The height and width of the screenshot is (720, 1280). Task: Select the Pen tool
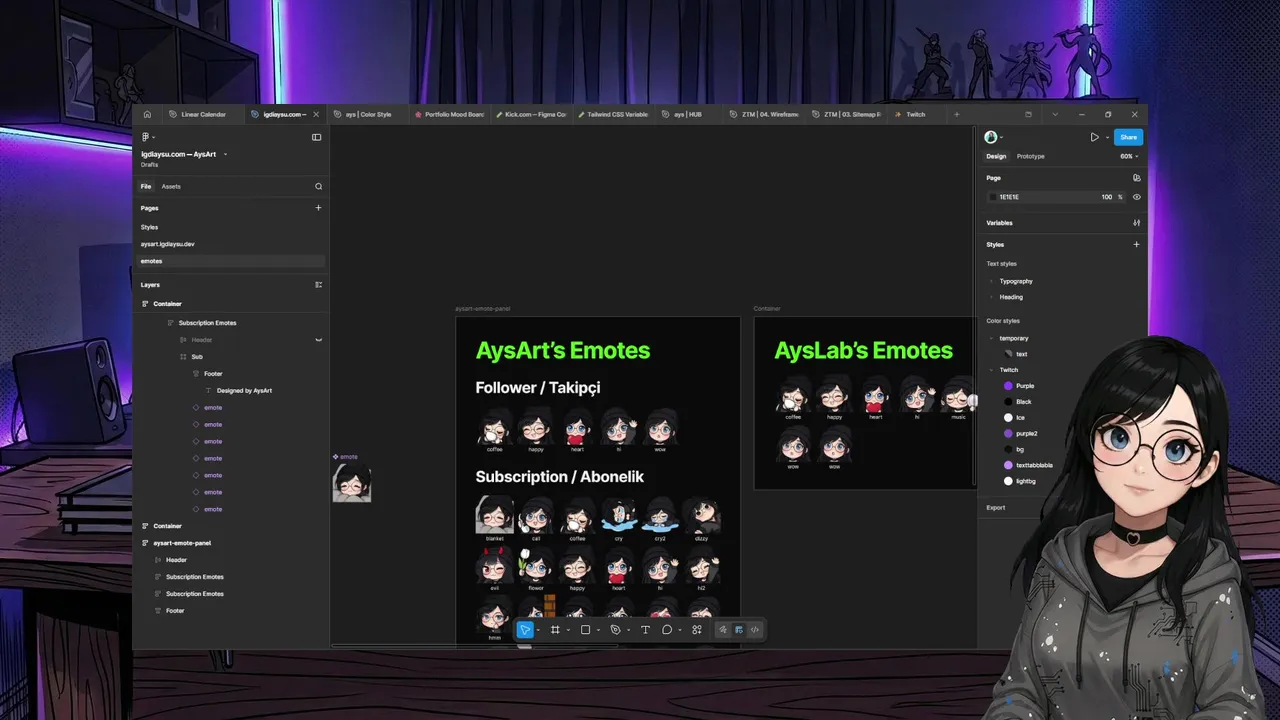pos(615,630)
